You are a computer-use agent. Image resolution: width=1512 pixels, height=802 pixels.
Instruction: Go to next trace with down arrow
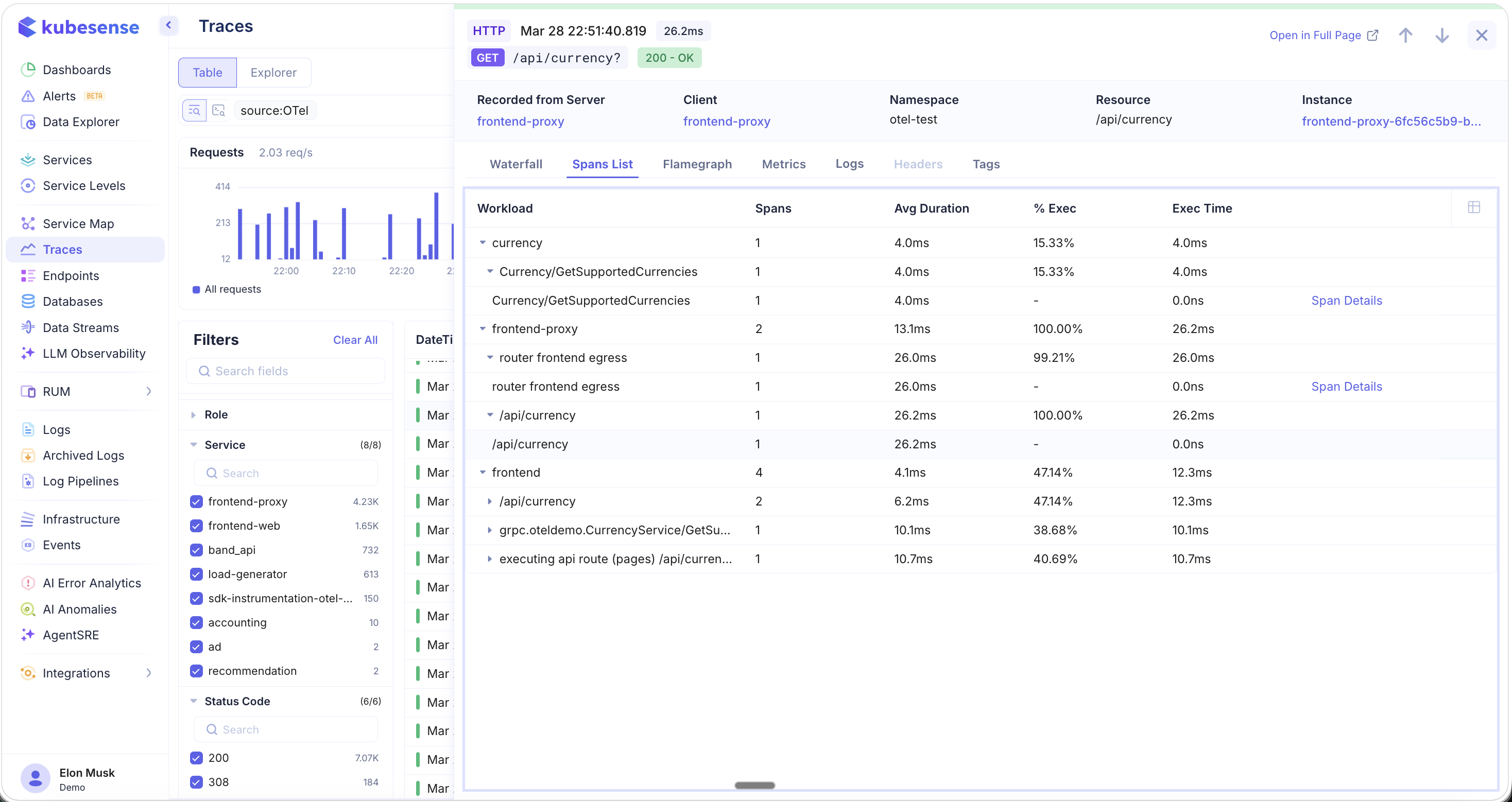point(1441,35)
